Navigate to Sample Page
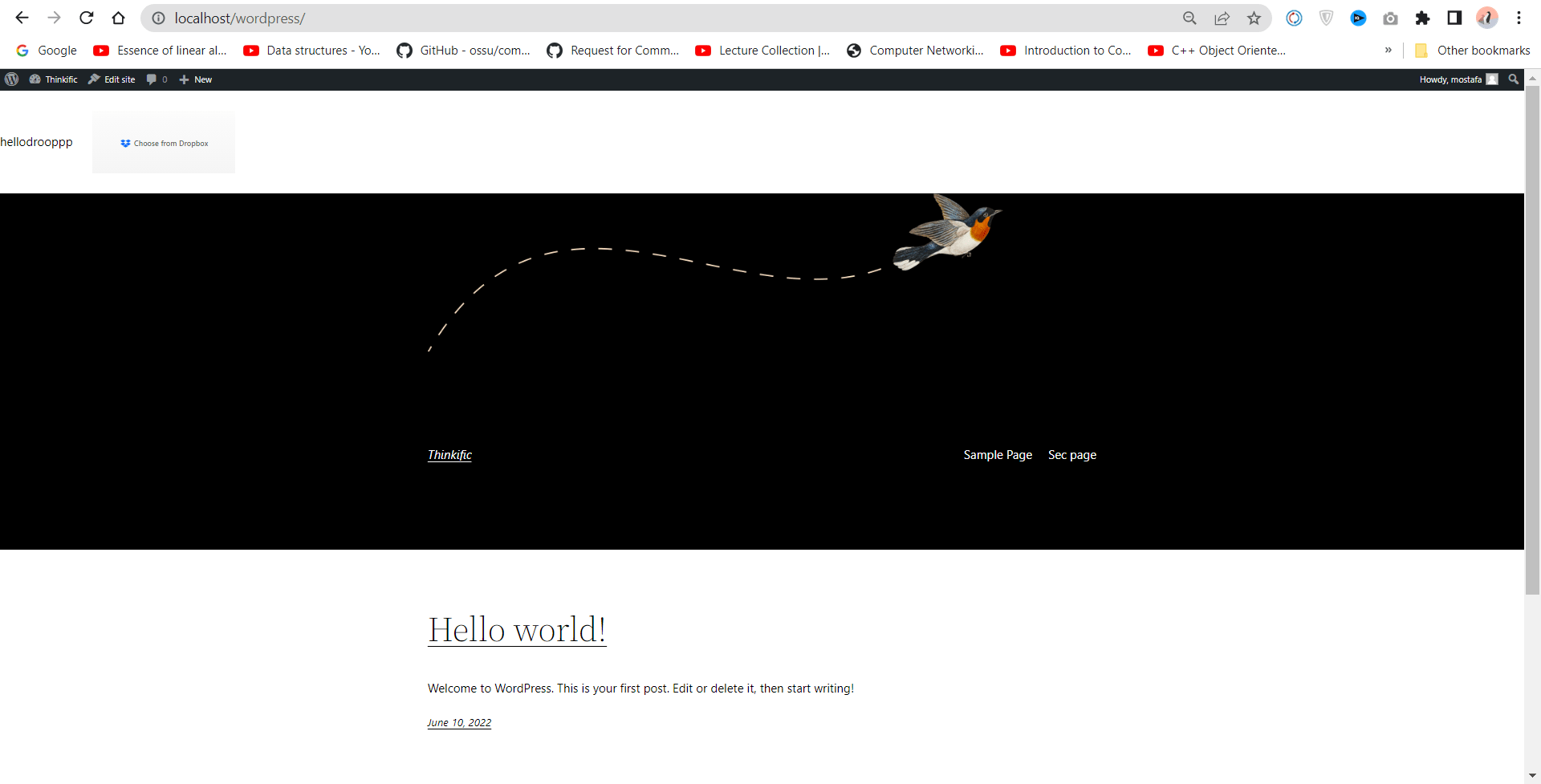Image resolution: width=1541 pixels, height=784 pixels. click(998, 455)
